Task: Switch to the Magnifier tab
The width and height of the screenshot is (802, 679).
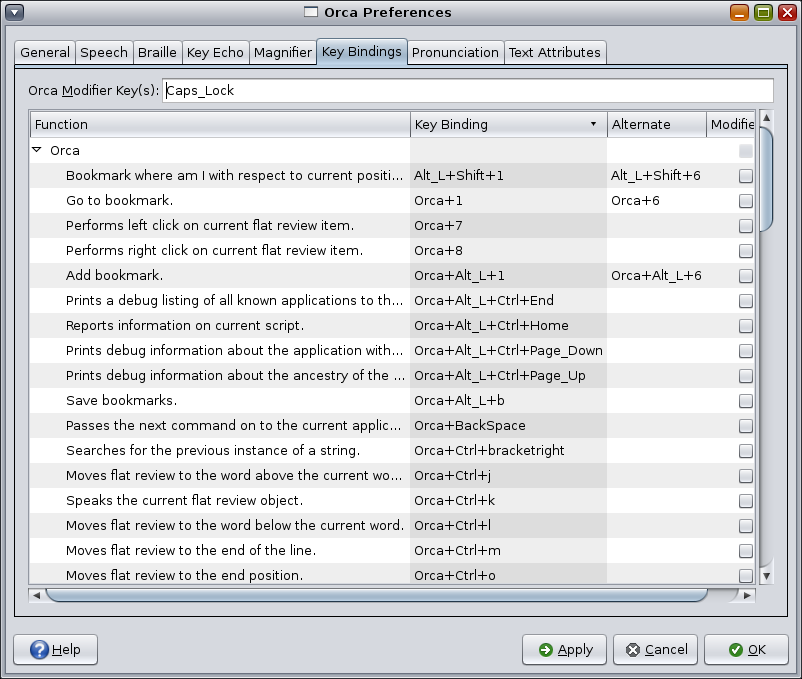Action: coord(283,53)
